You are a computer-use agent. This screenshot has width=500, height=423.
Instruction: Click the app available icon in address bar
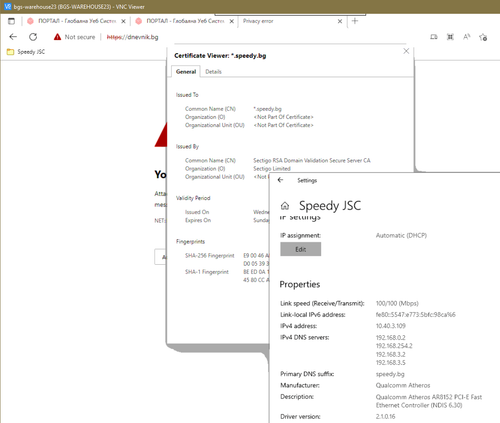point(434,37)
